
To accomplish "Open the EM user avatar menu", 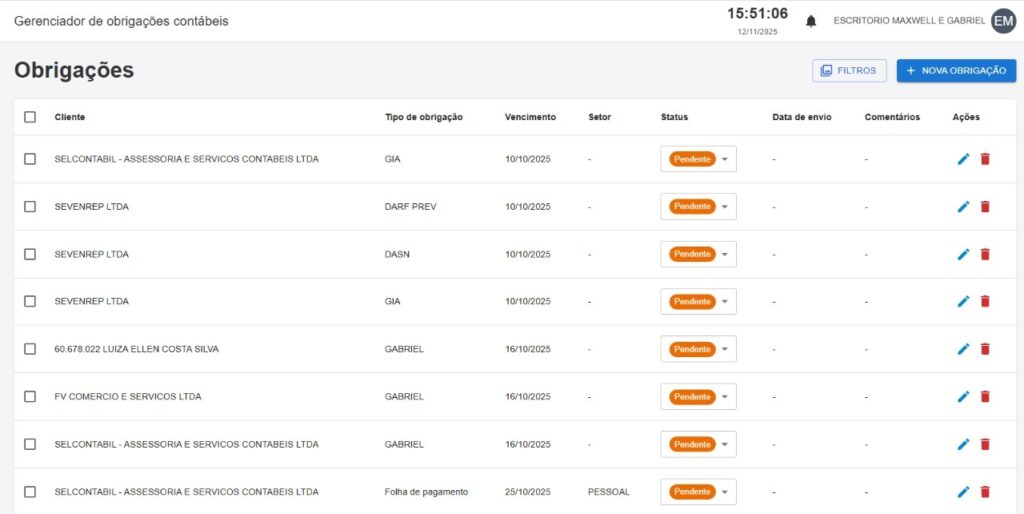I will [x=1003, y=21].
